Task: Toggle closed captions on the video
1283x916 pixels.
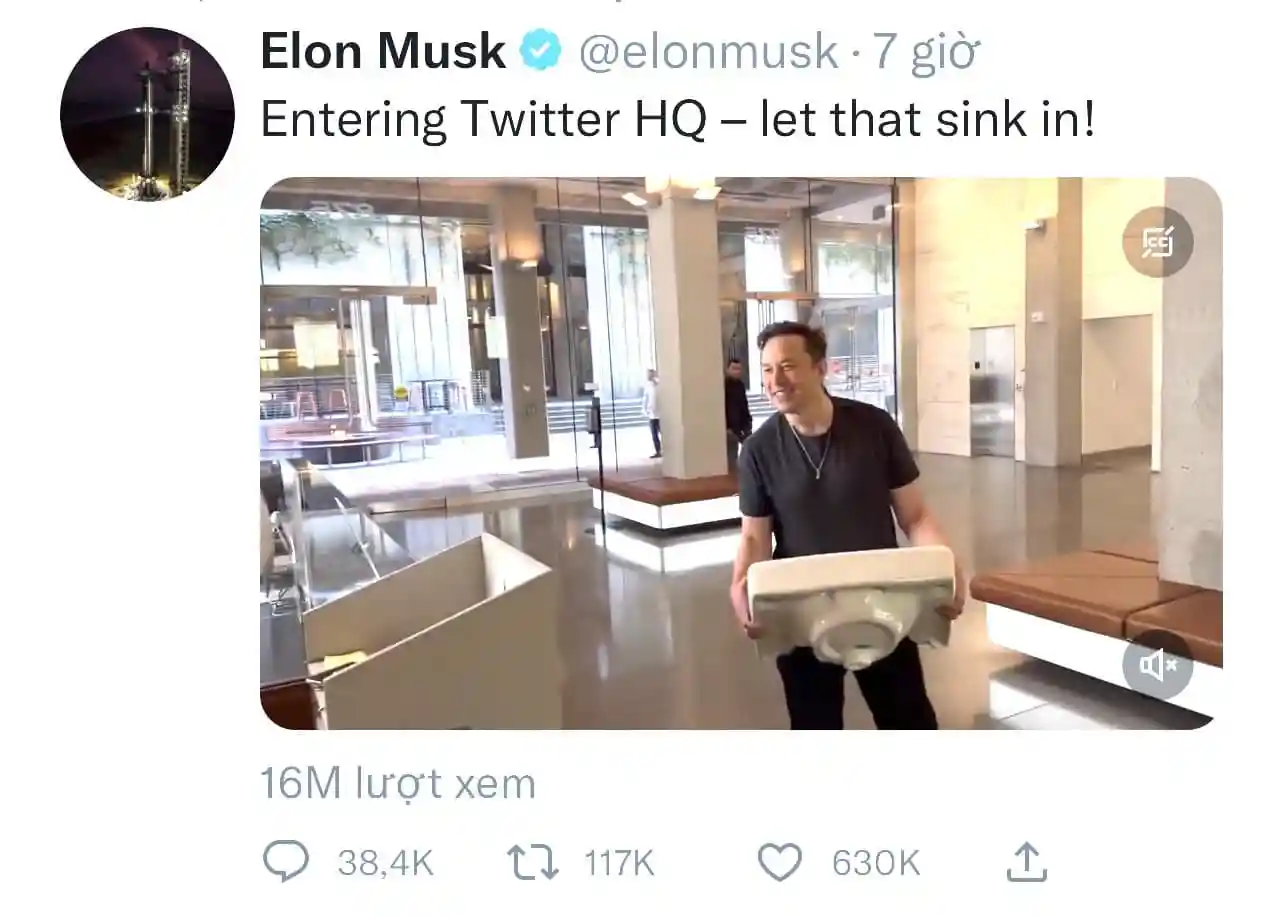Action: [1157, 241]
